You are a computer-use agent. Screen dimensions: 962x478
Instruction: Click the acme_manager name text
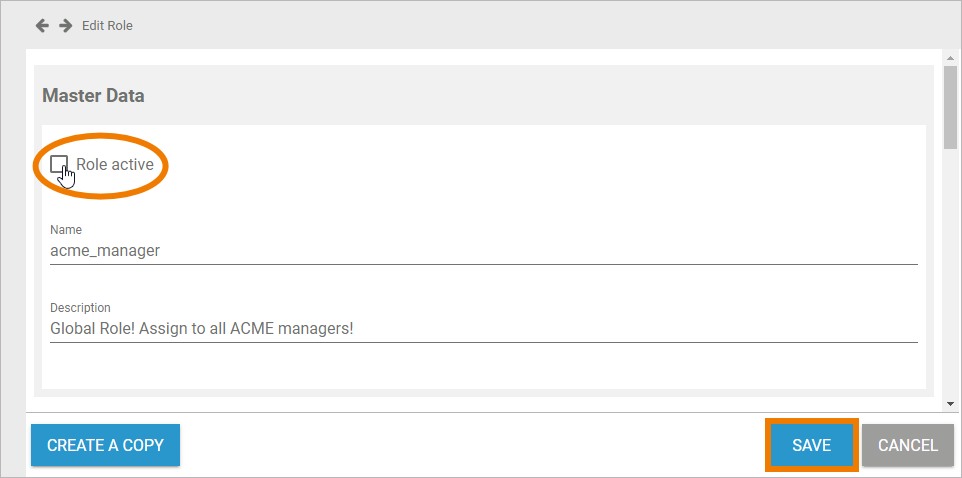(105, 251)
